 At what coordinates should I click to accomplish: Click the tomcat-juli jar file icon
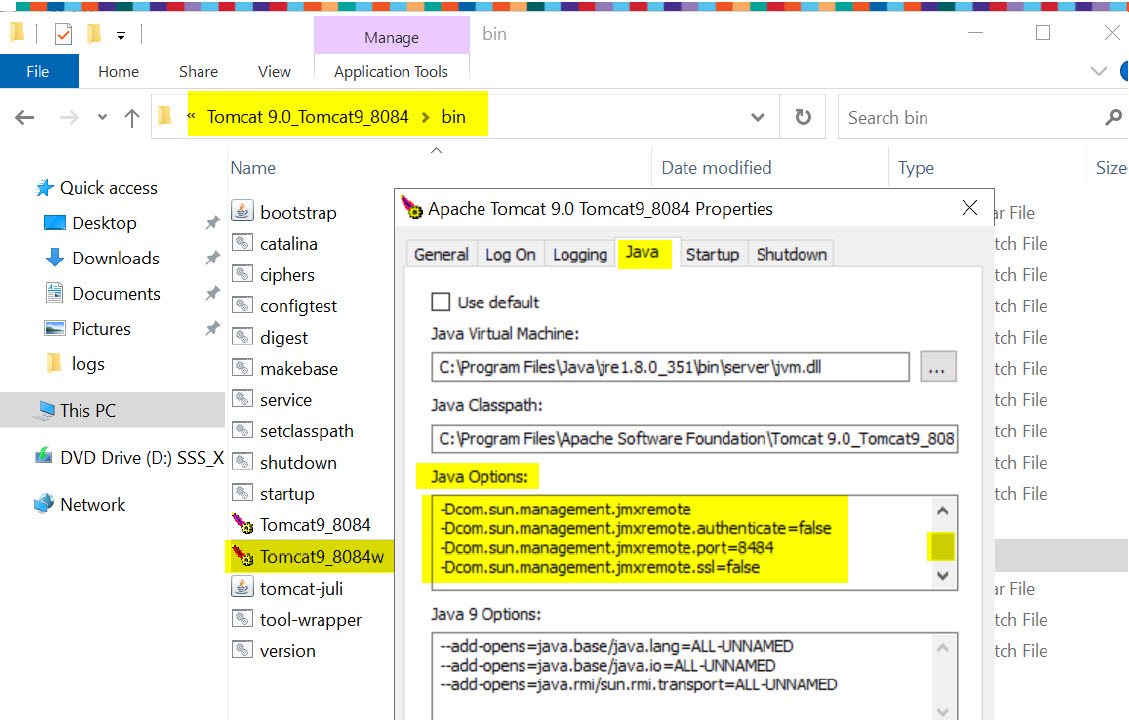[242, 588]
